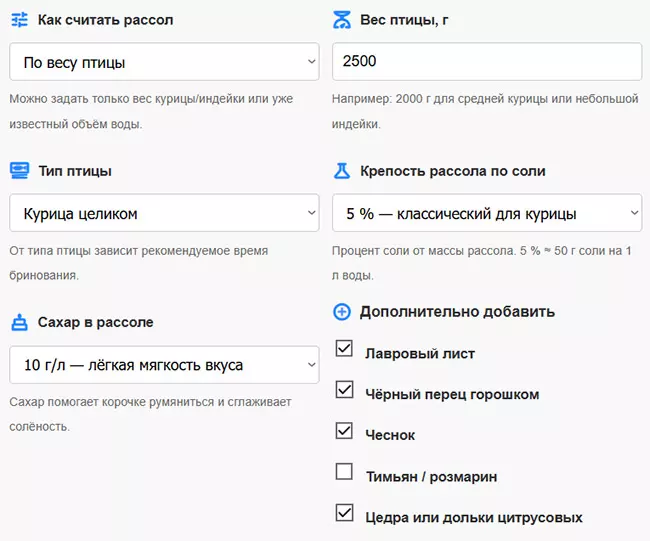The height and width of the screenshot is (541, 650).
Task: Click the Сахар в рассоле label text
Action: point(96,323)
